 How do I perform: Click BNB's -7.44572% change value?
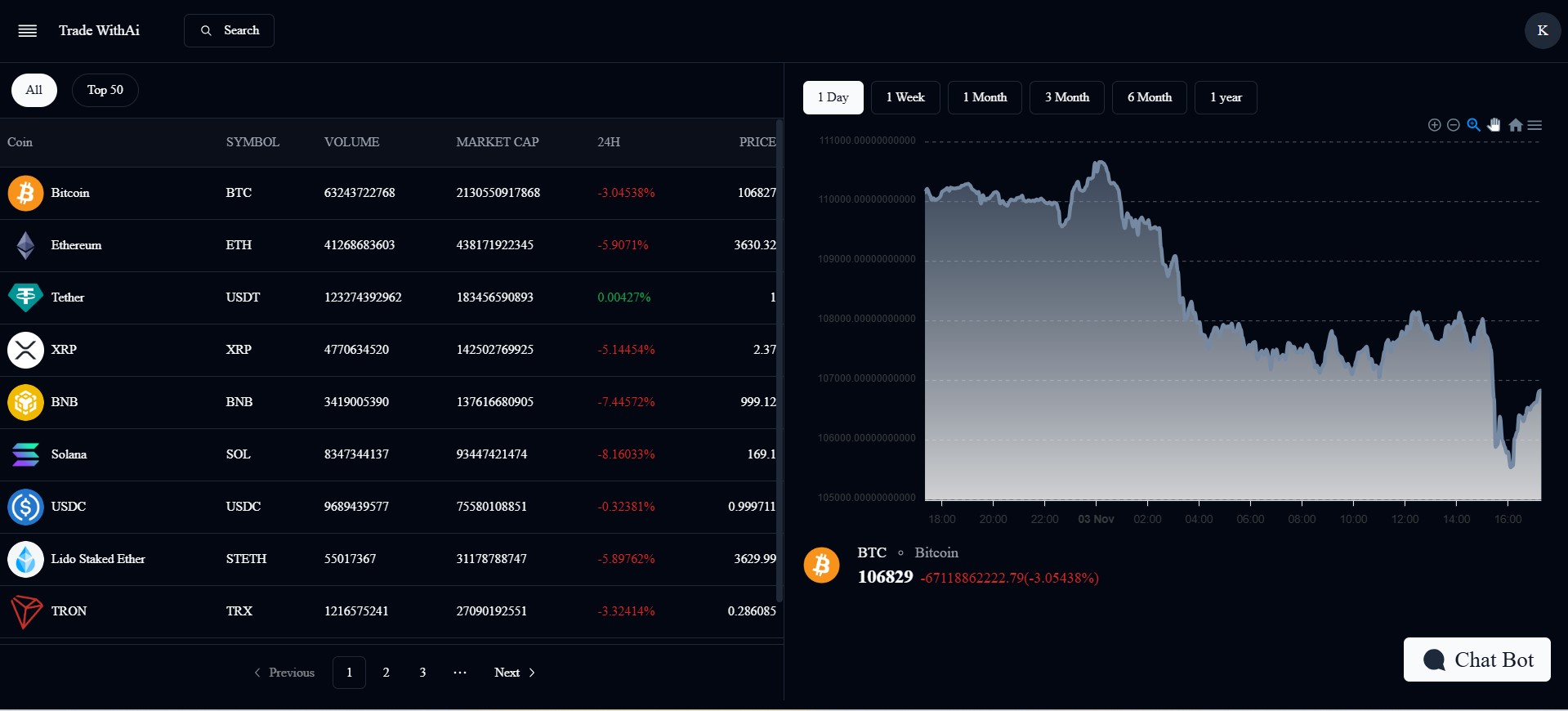pos(626,402)
